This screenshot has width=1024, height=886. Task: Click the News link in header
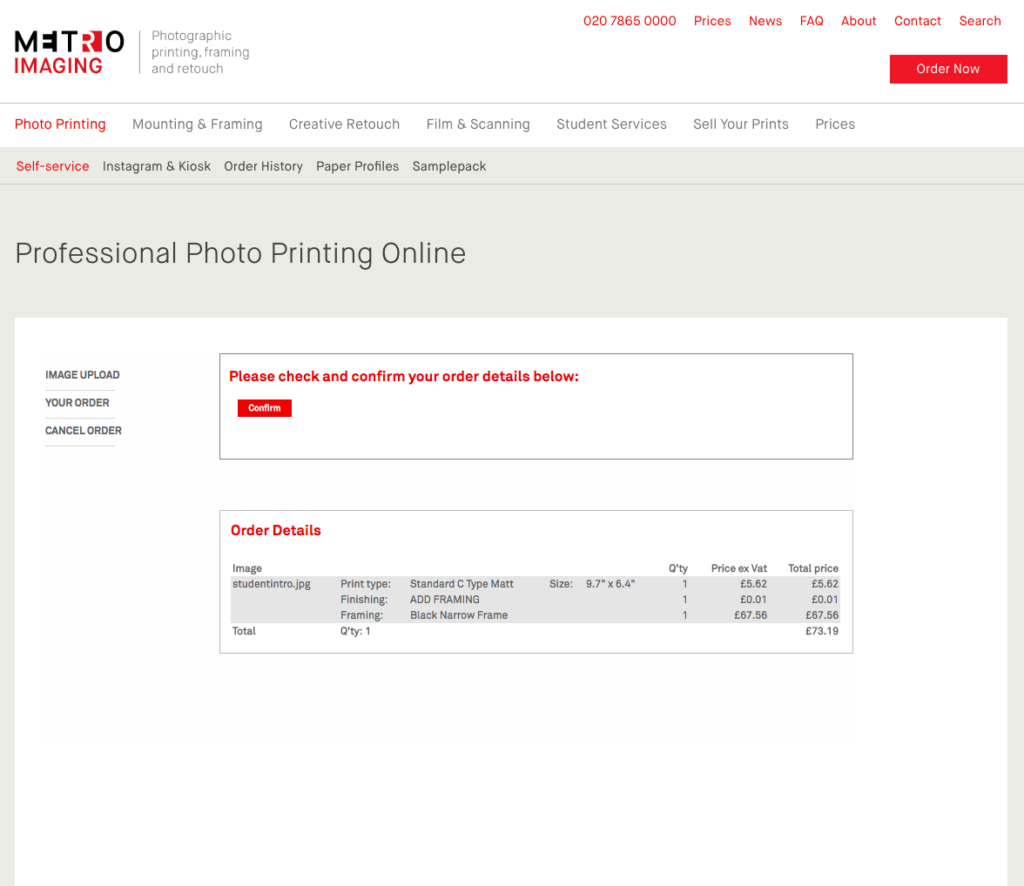[765, 21]
